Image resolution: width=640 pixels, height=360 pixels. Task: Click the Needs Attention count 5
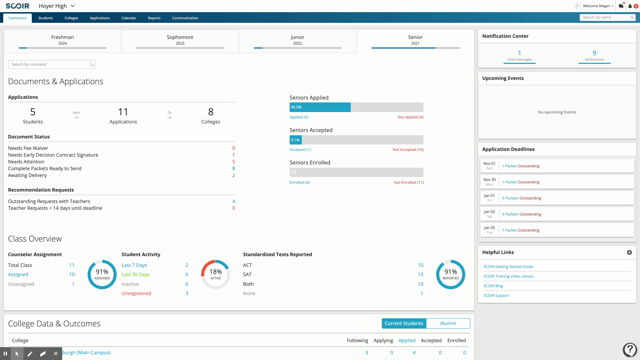[x=233, y=162]
